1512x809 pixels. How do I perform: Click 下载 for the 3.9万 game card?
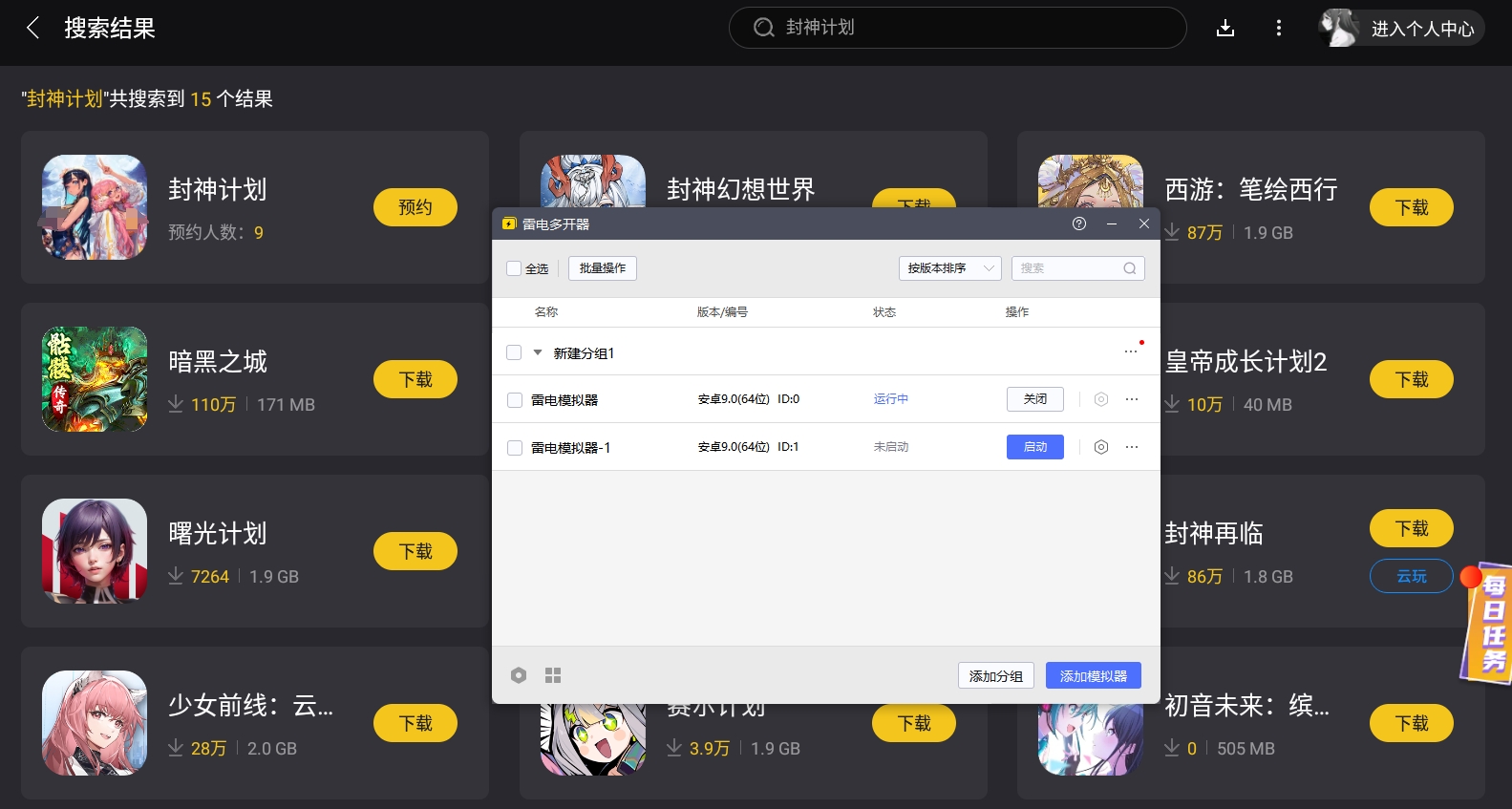pos(914,723)
